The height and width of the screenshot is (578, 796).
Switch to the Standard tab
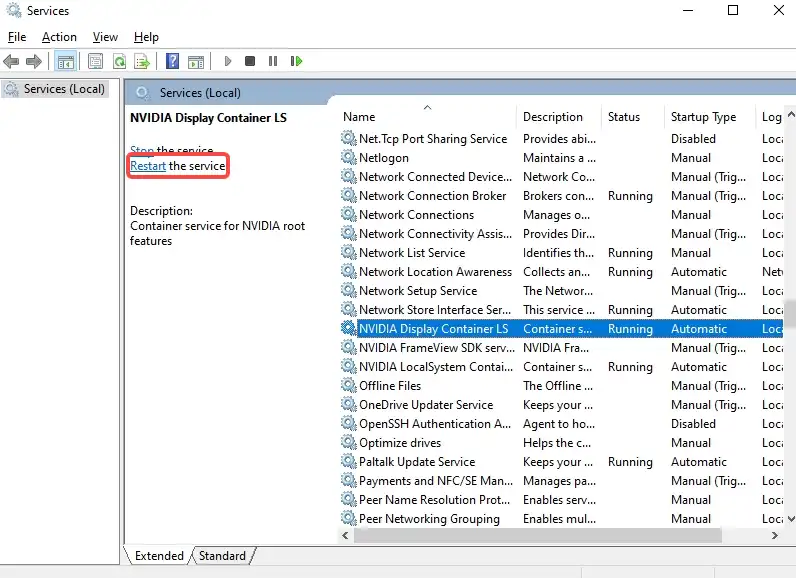pos(222,556)
